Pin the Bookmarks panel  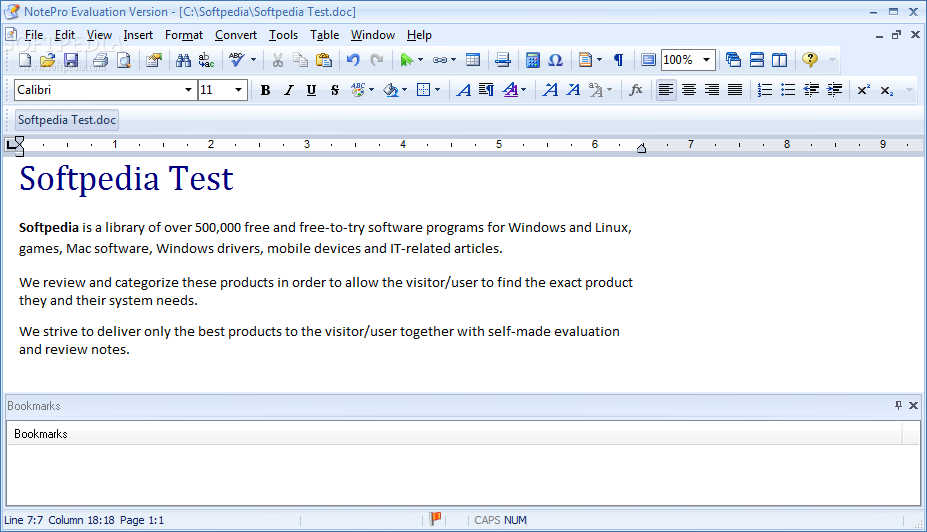[x=898, y=406]
